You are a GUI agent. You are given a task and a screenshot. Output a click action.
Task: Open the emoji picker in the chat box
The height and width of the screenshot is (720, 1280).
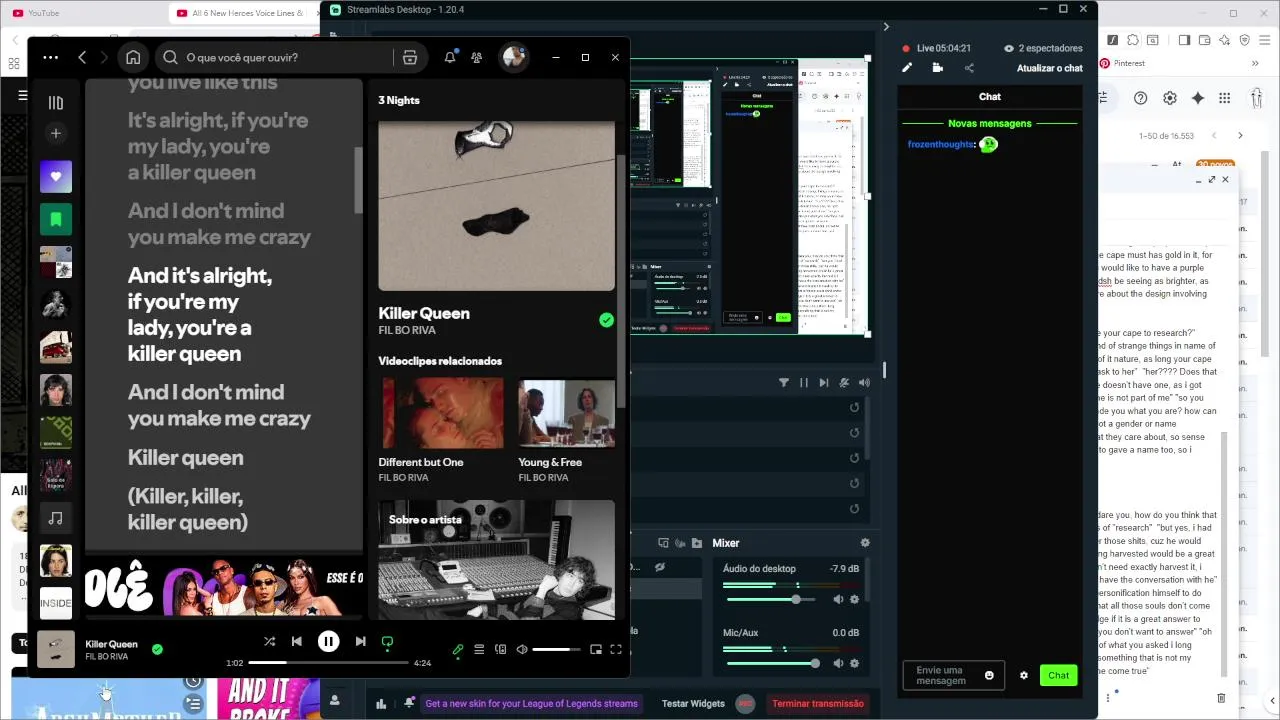tap(990, 675)
